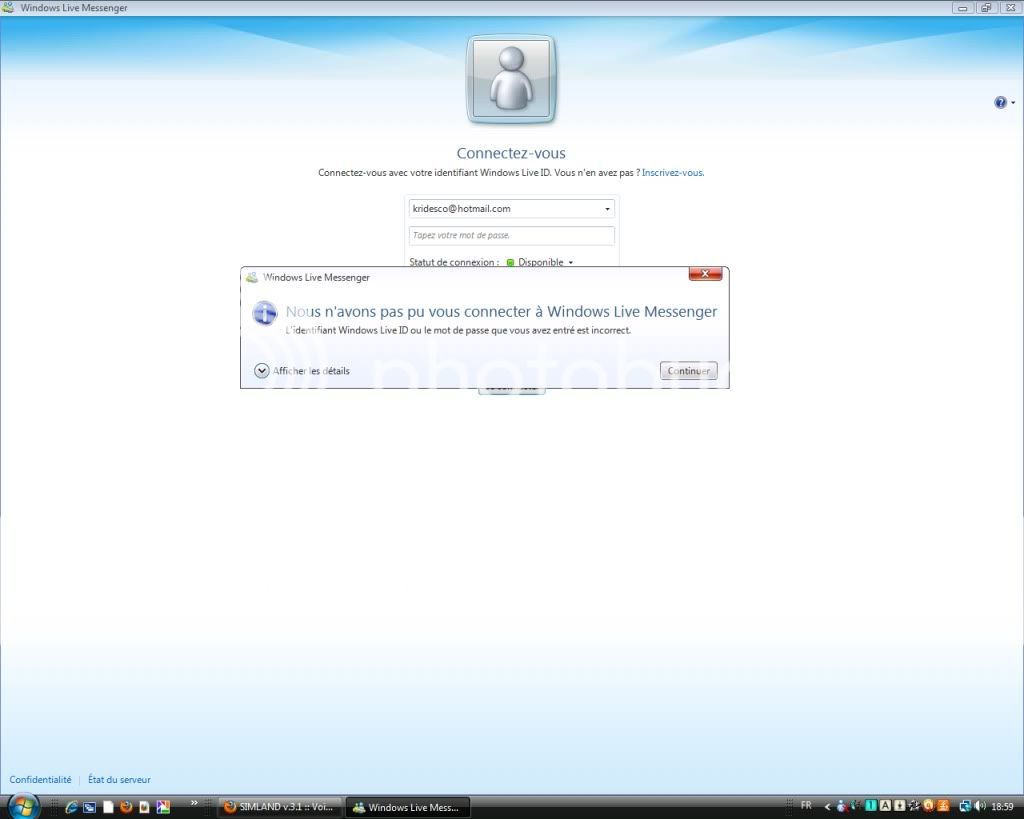Open the network connection tray icon
The image size is (1024, 819).
(965, 807)
